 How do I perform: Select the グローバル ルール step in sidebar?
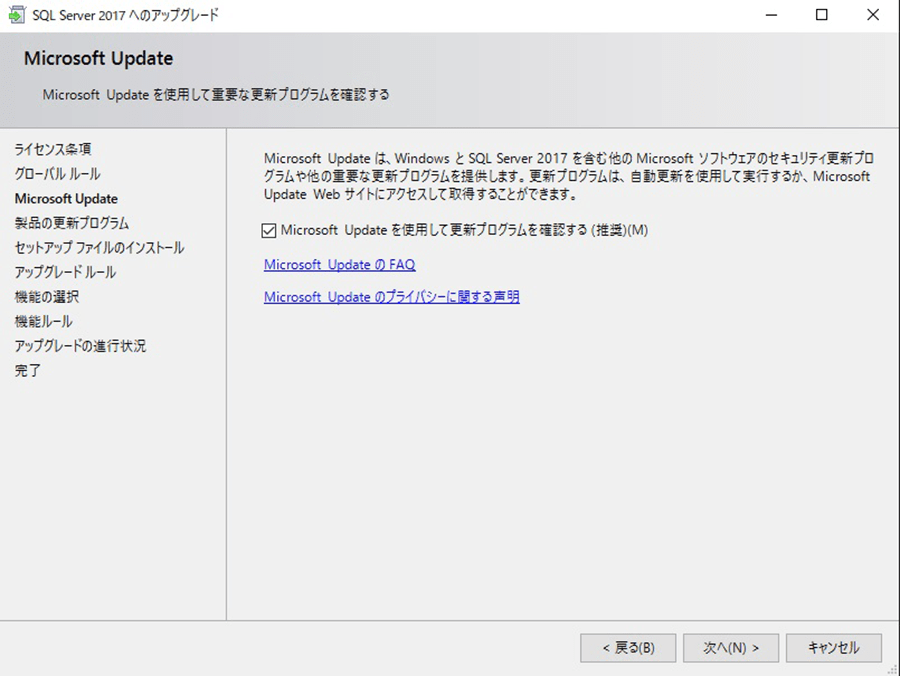(x=57, y=174)
